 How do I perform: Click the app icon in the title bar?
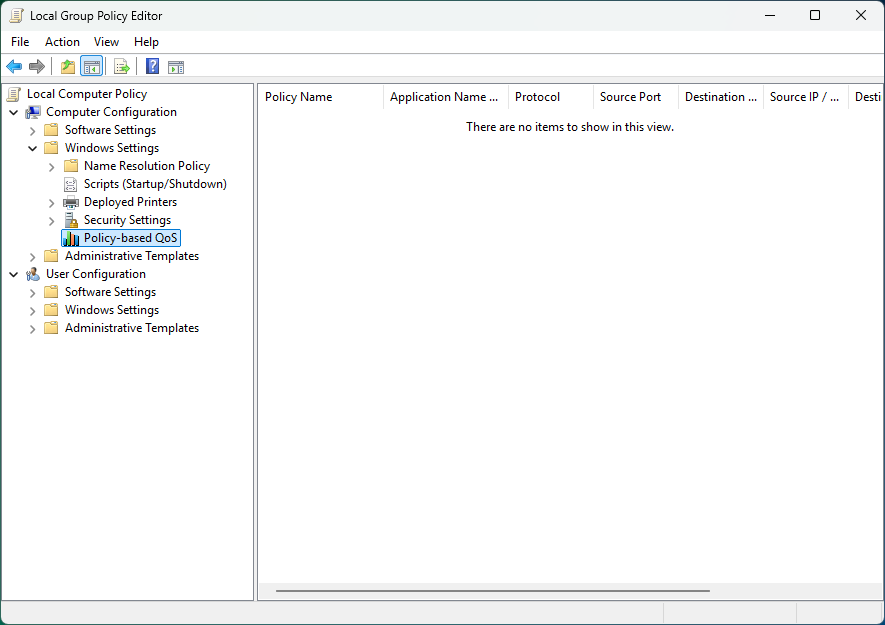click(x=16, y=16)
